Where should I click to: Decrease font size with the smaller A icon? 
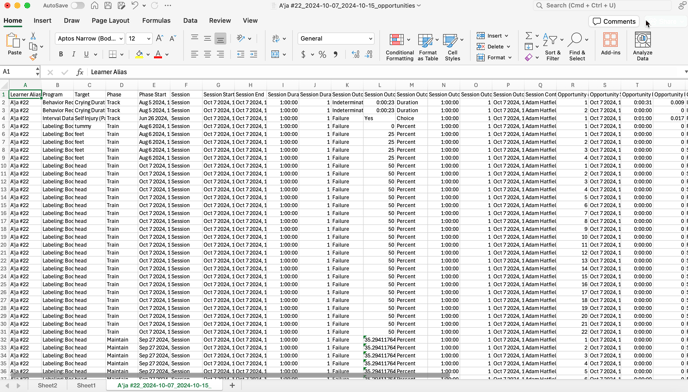click(173, 39)
